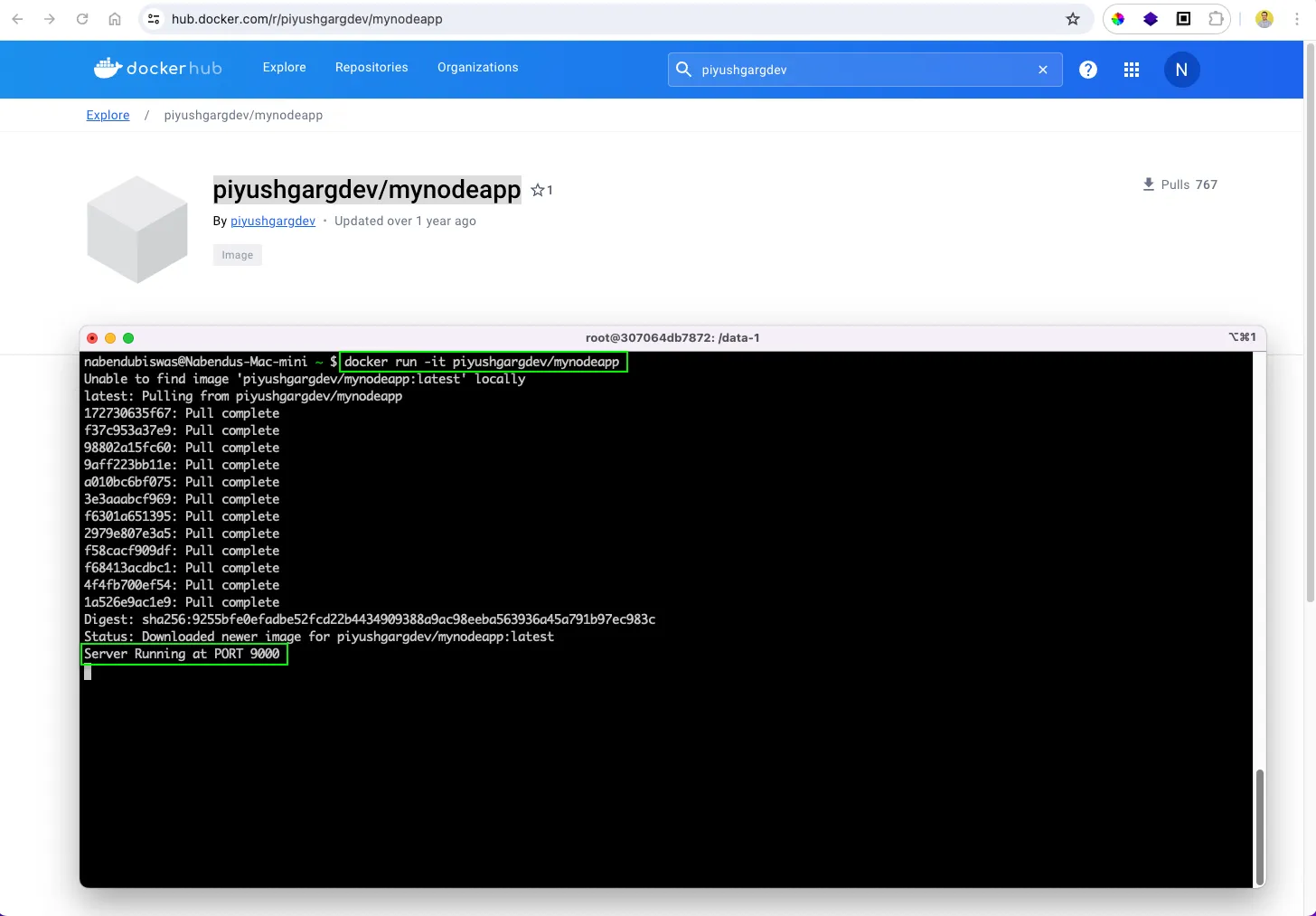Open the Extensions puzzle-piece menu
1316x916 pixels.
(1216, 19)
